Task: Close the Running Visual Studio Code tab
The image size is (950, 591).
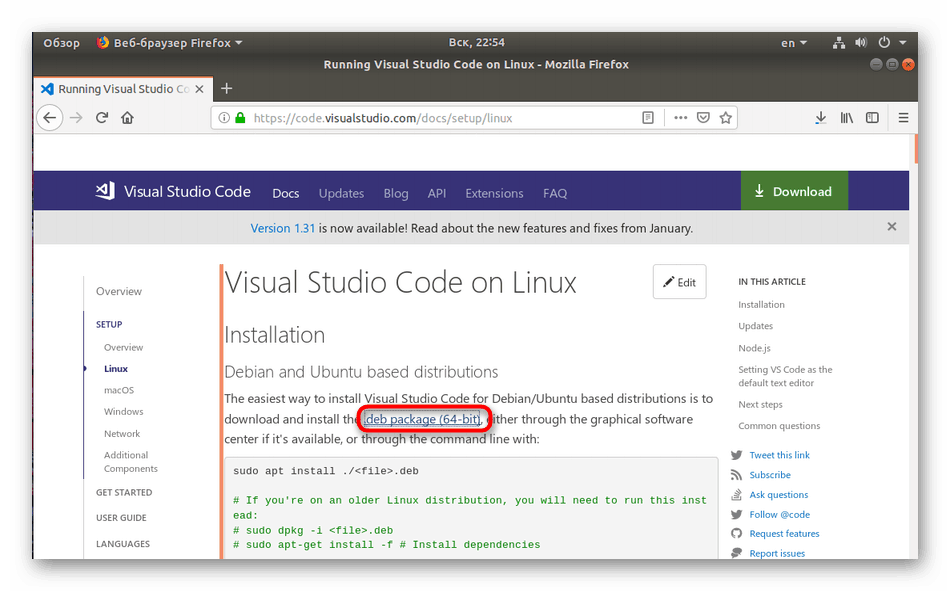Action: (x=199, y=89)
